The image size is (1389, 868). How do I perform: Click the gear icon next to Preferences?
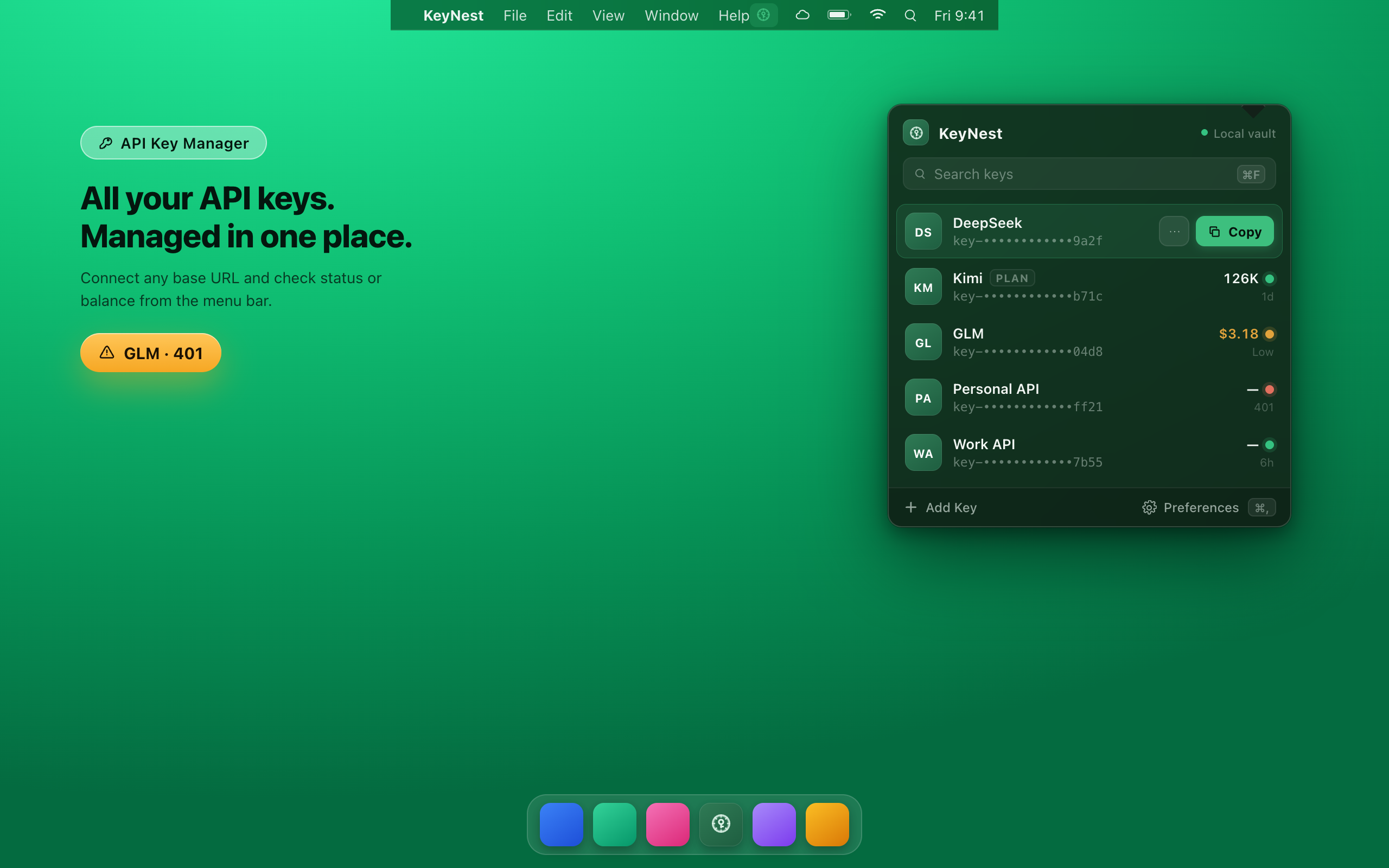click(1149, 507)
